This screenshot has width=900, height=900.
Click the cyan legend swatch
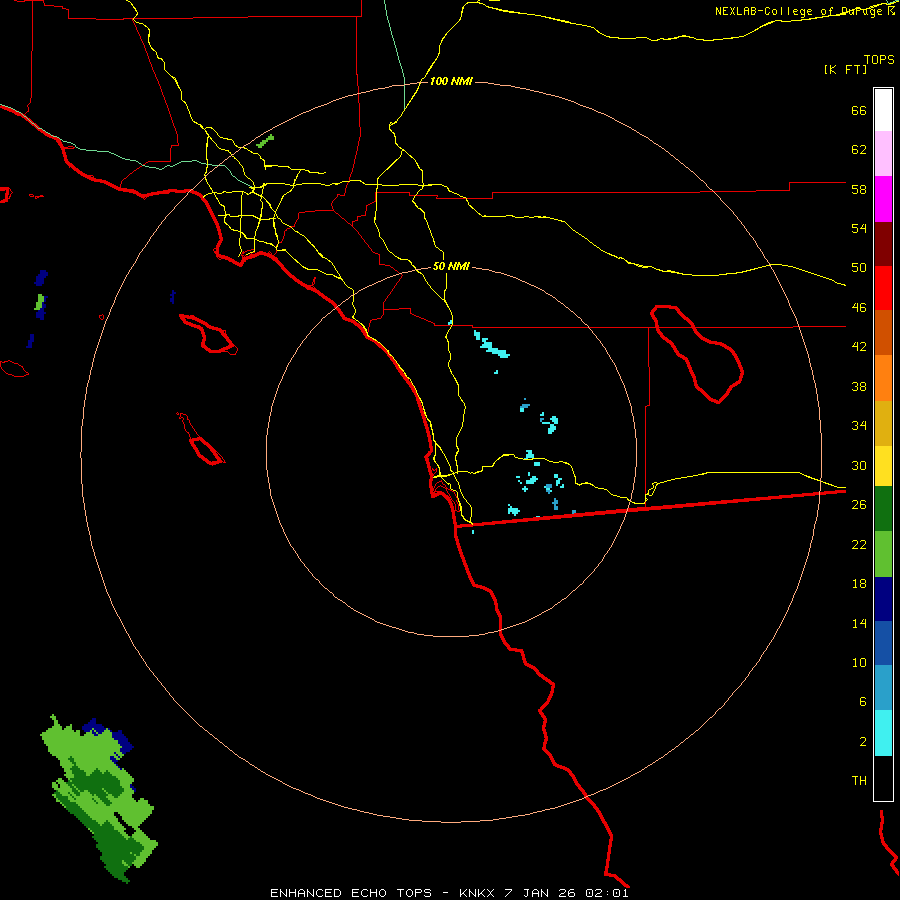(883, 733)
